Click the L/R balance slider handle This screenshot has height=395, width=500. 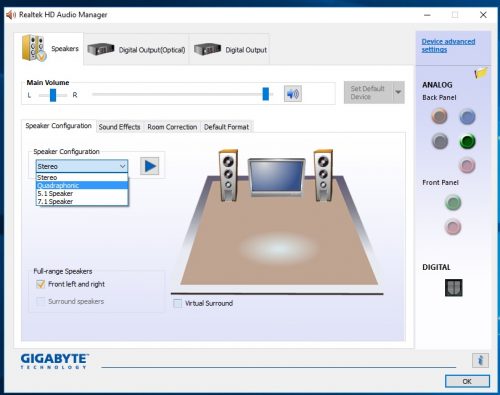click(x=53, y=95)
